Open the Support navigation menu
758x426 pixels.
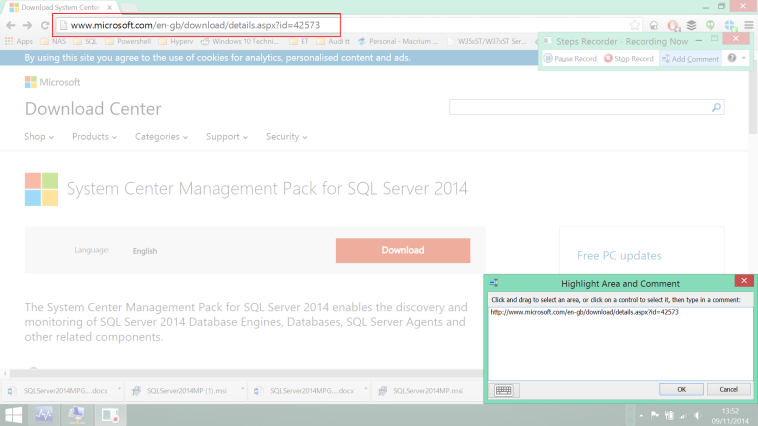pyautogui.click(x=227, y=137)
